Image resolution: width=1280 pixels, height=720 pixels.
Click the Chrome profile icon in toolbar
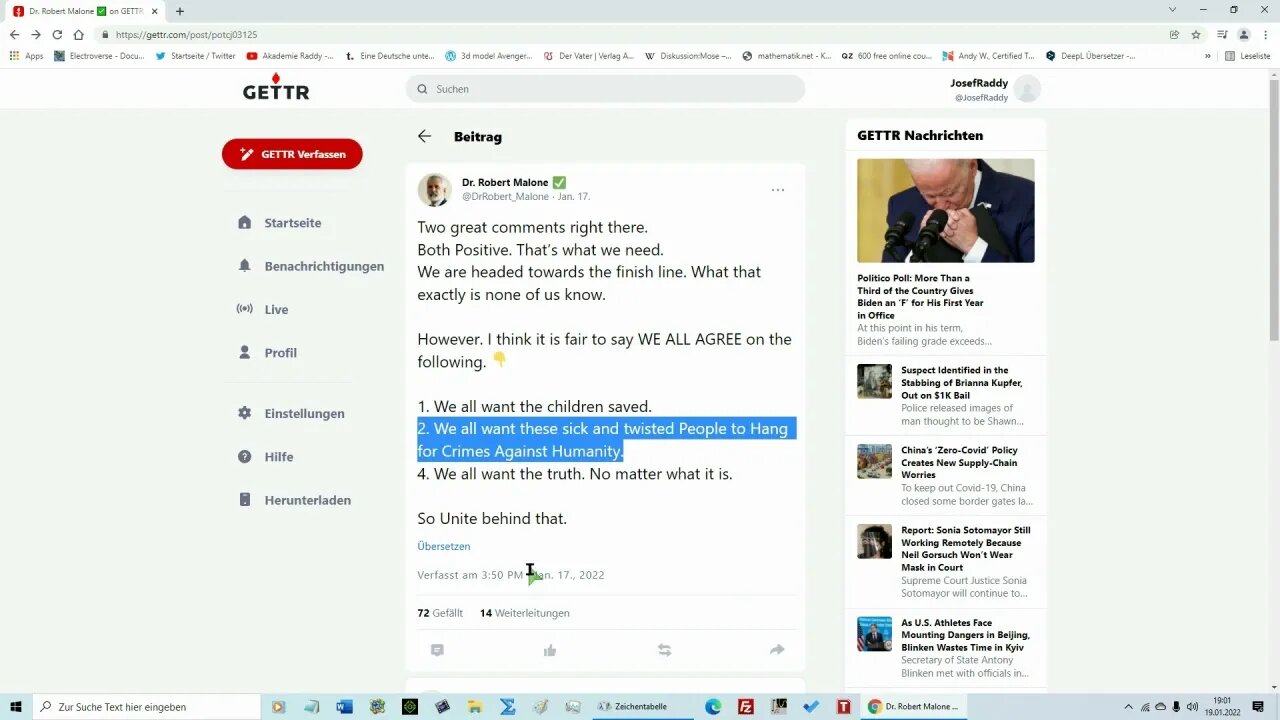pyautogui.click(x=1244, y=35)
